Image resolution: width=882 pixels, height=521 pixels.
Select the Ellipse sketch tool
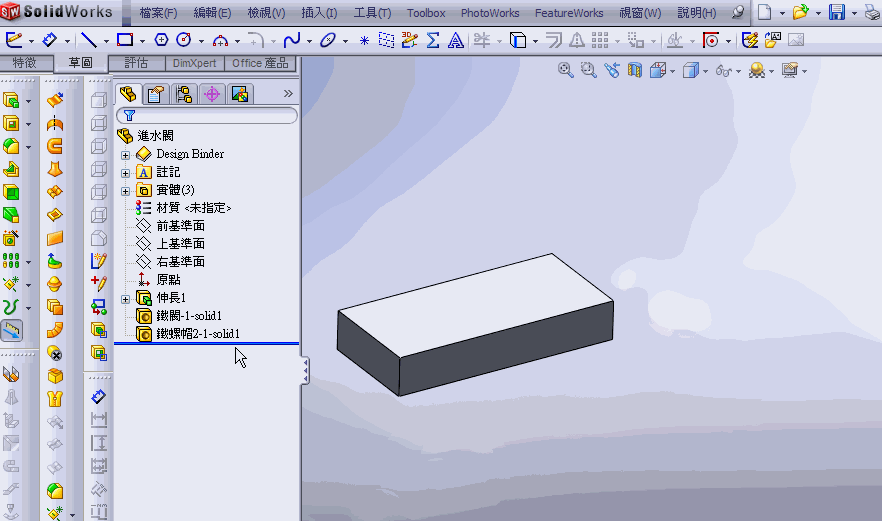[328, 40]
